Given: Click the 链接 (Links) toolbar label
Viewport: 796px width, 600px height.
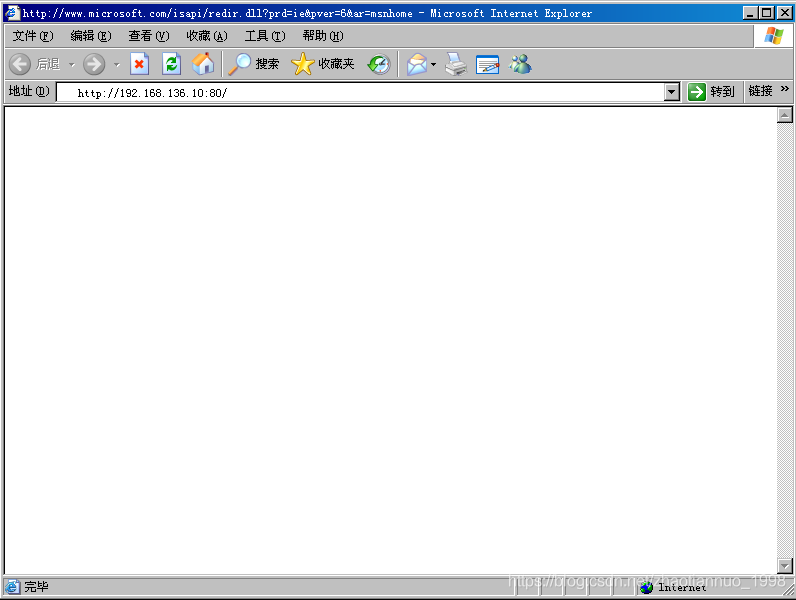Looking at the screenshot, I should (760, 91).
